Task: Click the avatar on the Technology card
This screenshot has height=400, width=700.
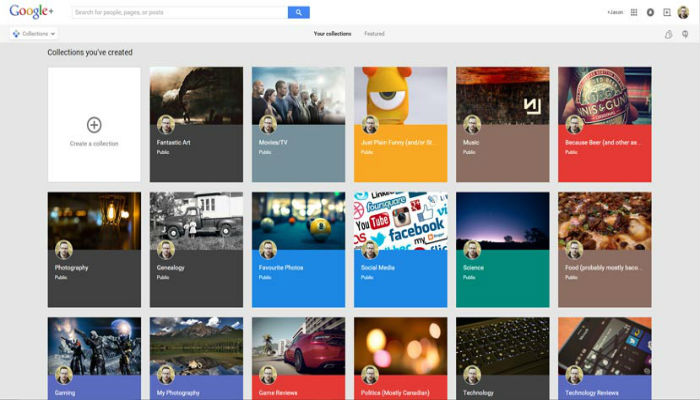Action: tap(472, 375)
